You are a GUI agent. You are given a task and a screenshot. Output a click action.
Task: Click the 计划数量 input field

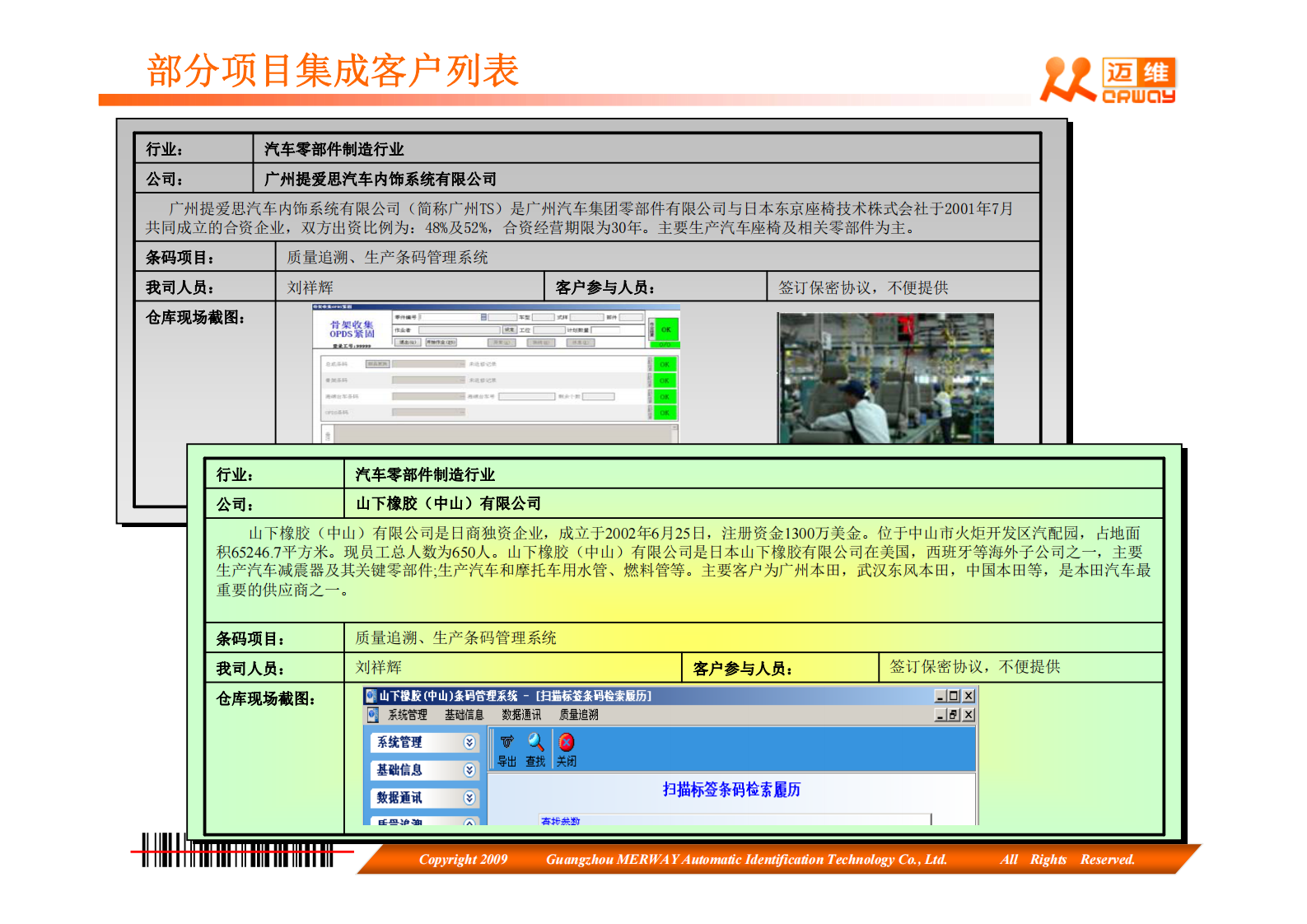(605, 330)
